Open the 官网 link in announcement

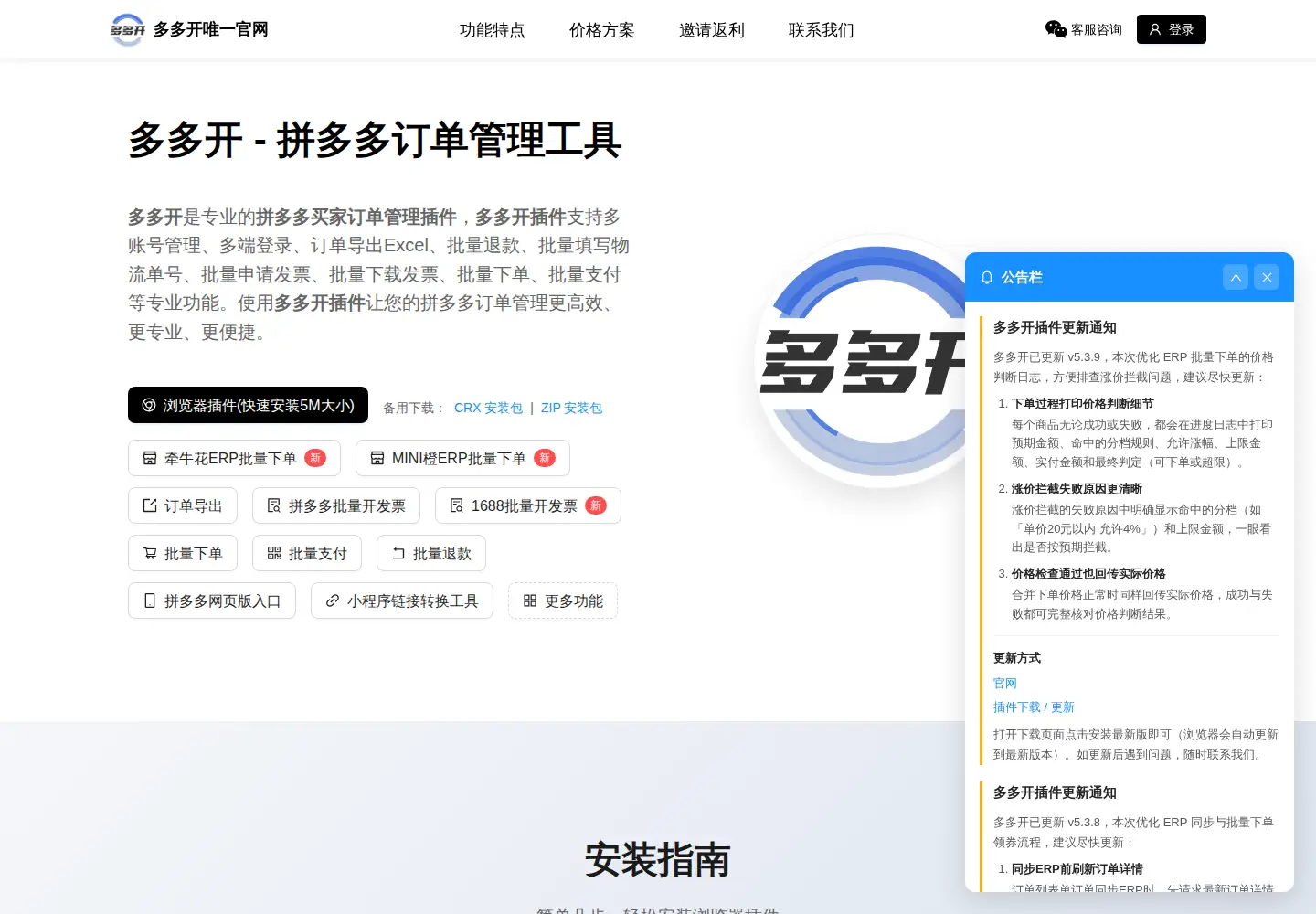tap(1005, 684)
